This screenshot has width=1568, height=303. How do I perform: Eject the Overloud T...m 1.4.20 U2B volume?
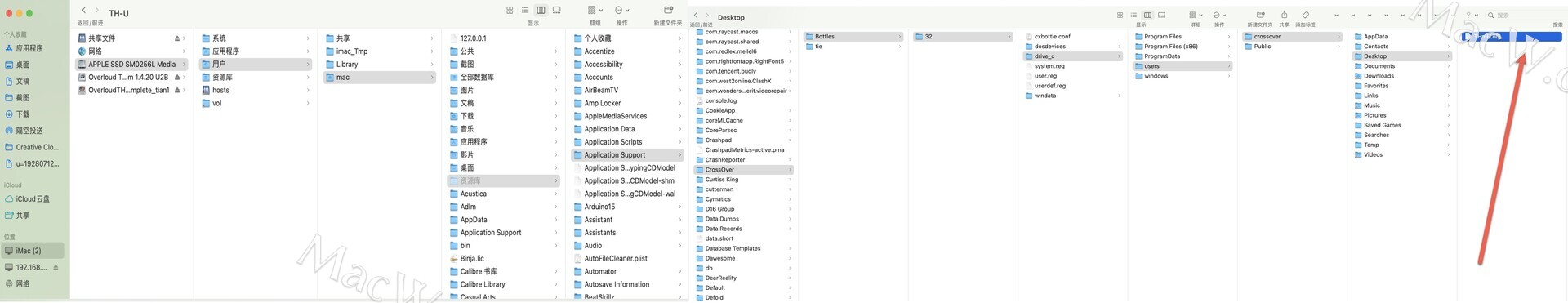pyautogui.click(x=177, y=78)
